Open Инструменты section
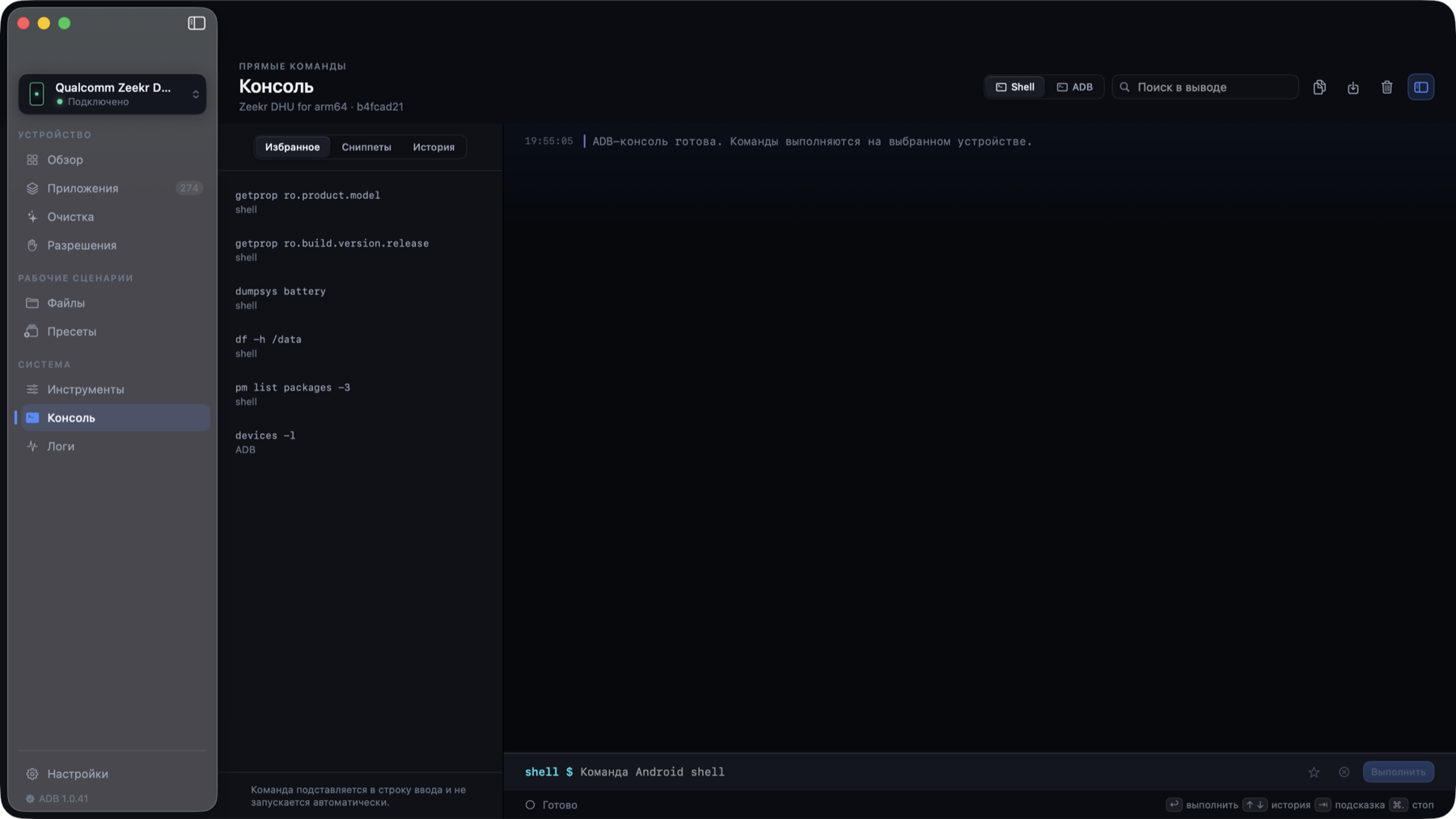This screenshot has width=1456, height=819. 112,390
